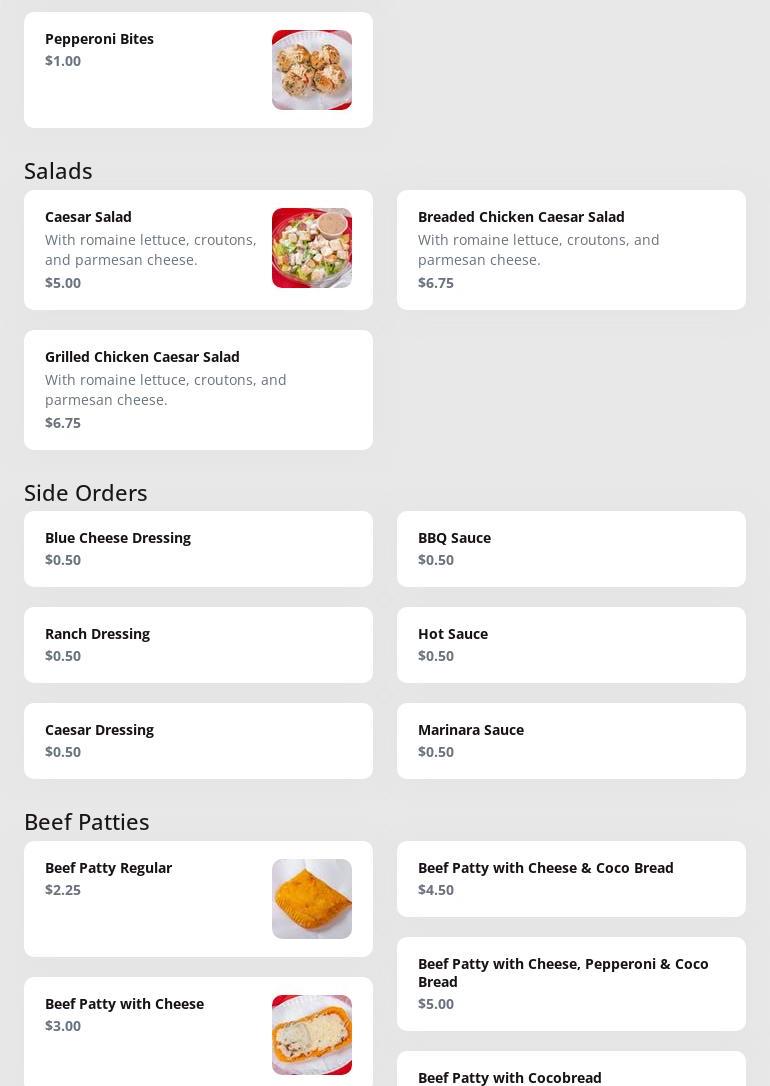Click the Beef Patty with Cheese photo

click(311, 1035)
